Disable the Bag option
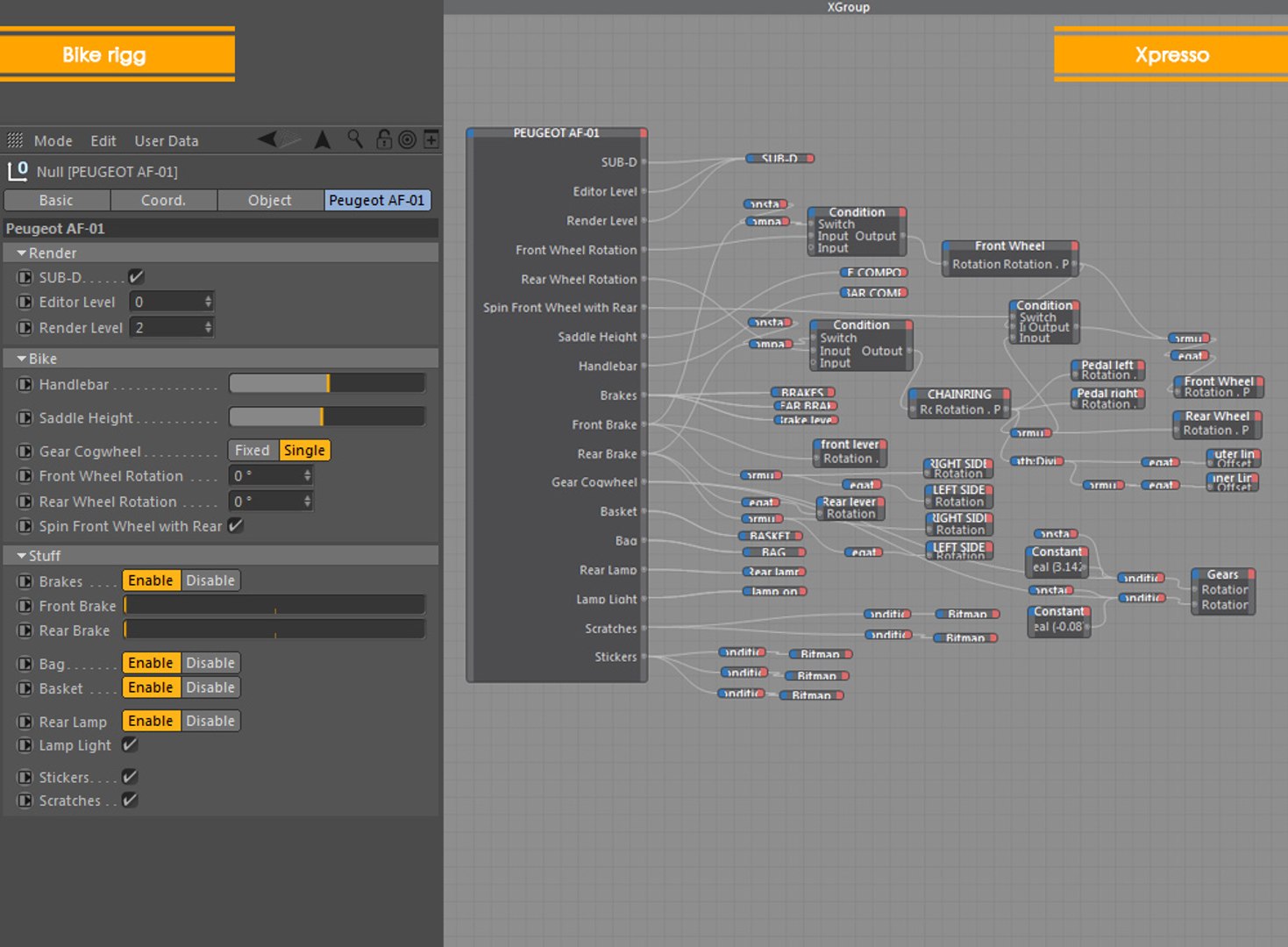This screenshot has height=947, width=1288. pyautogui.click(x=210, y=663)
